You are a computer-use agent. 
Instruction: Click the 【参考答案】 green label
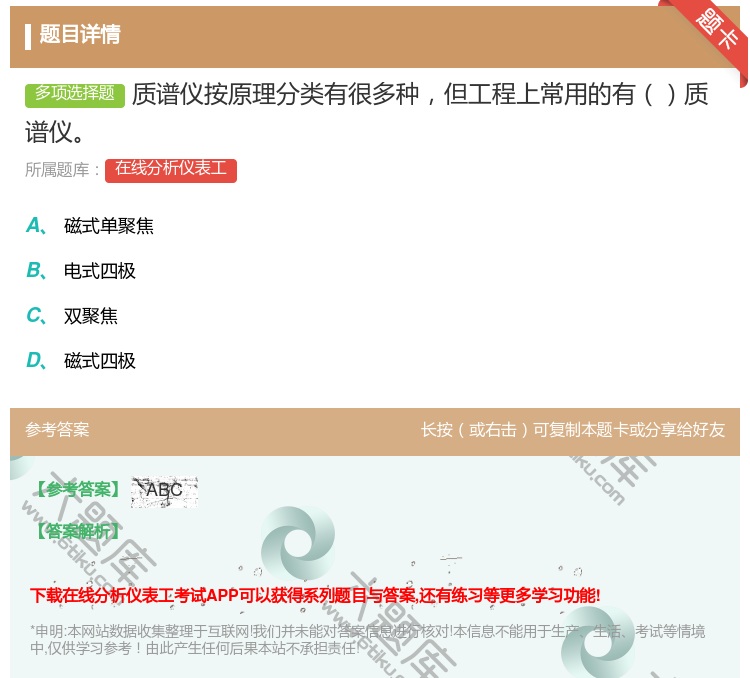(x=77, y=489)
